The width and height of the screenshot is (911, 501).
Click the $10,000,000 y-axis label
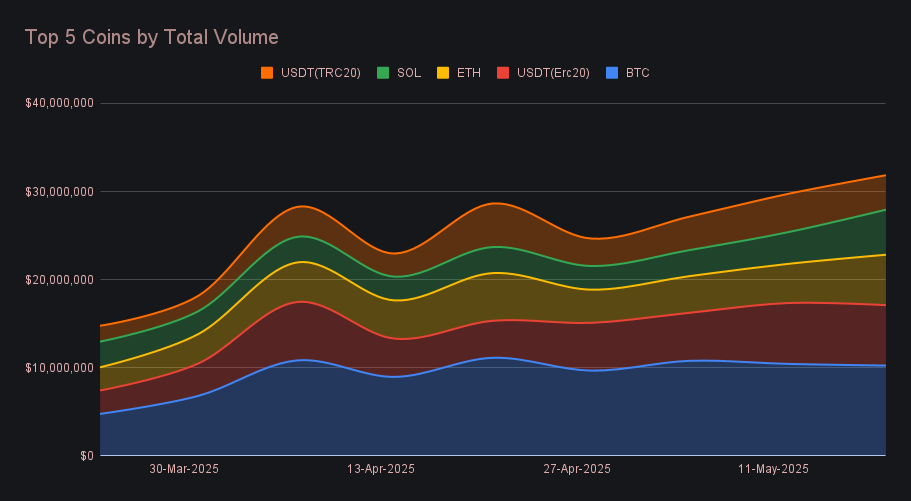coord(59,367)
